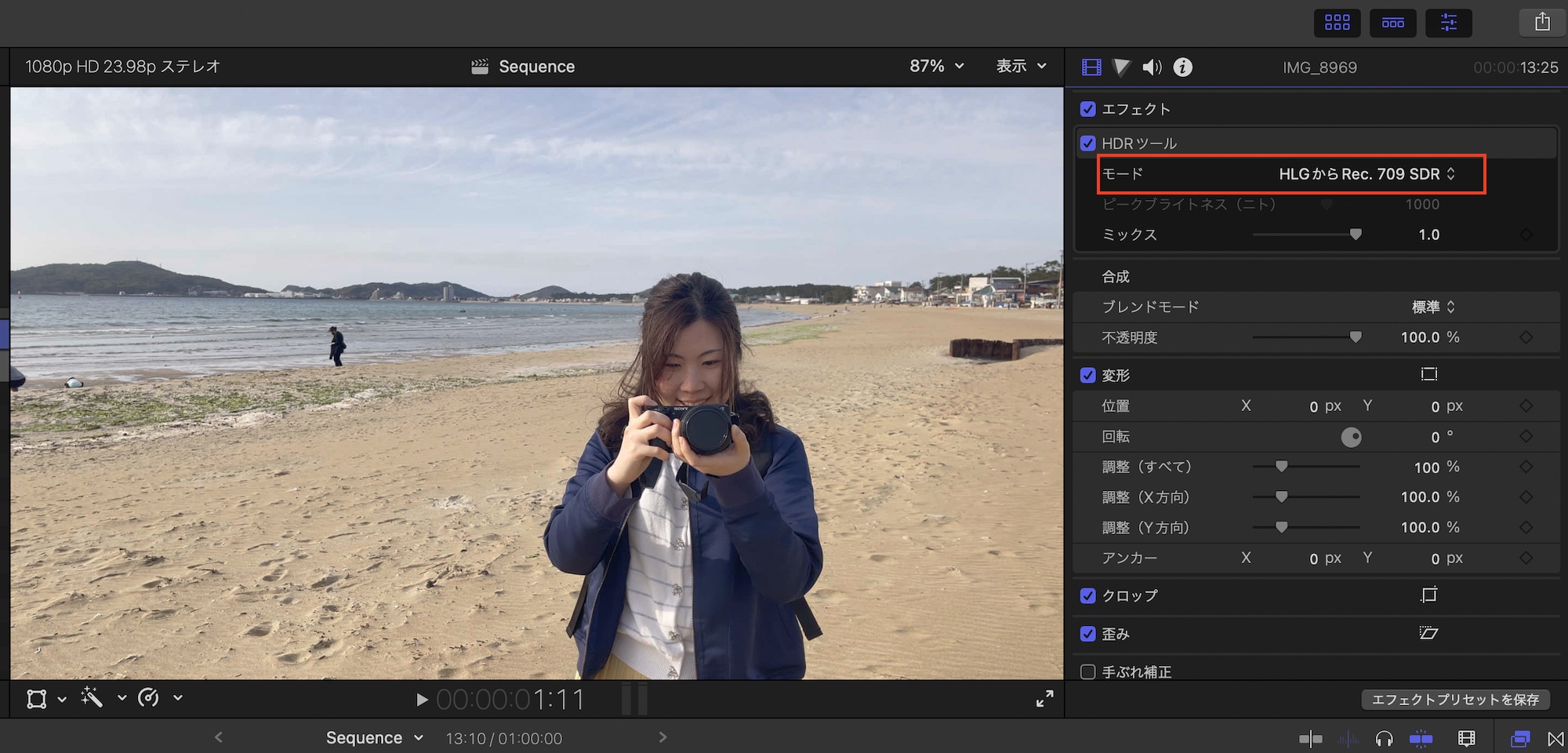Open the Audio inspector speaker icon
1568x753 pixels.
[x=1152, y=67]
